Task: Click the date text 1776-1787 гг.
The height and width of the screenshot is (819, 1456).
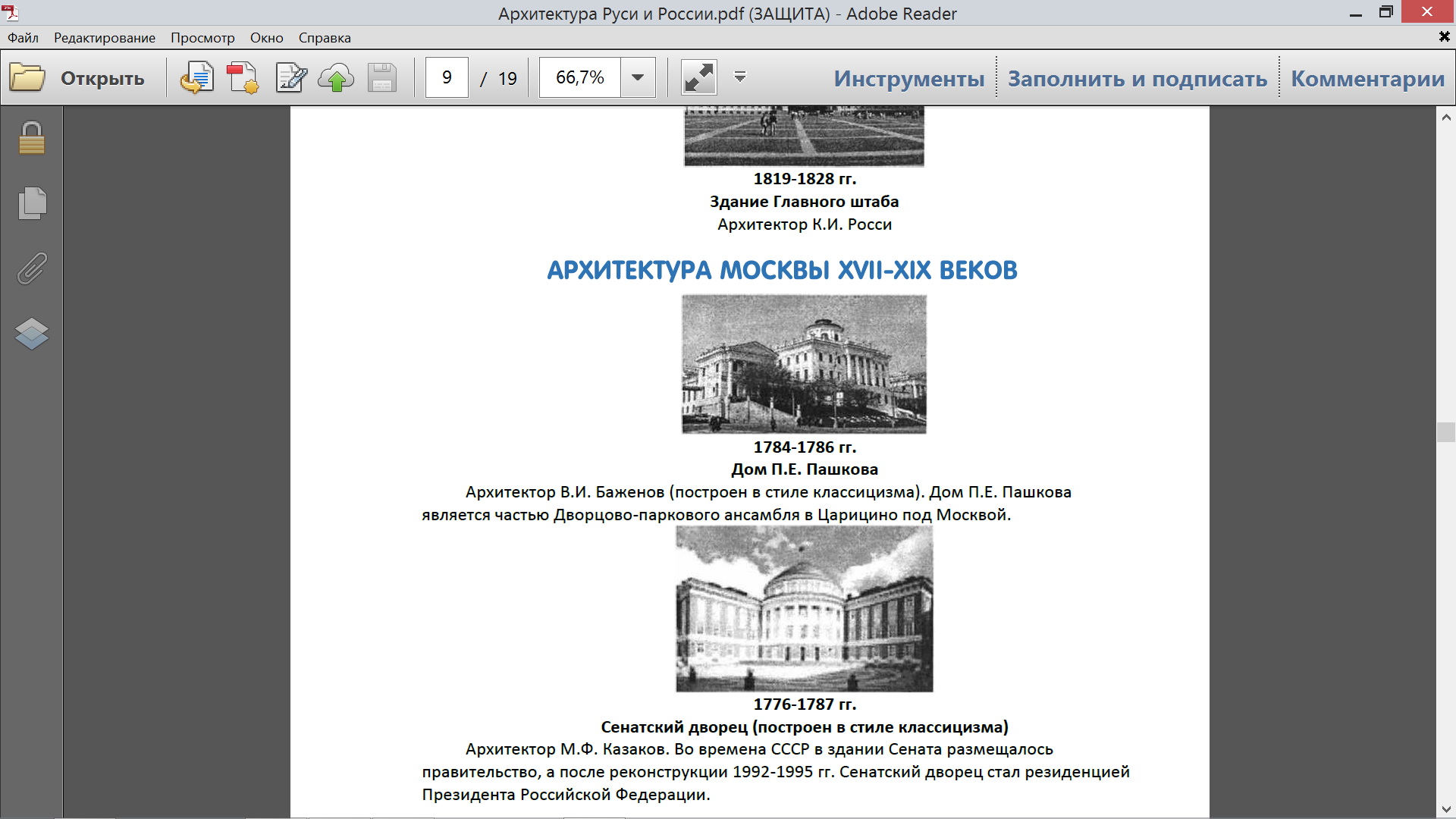Action: 805,704
